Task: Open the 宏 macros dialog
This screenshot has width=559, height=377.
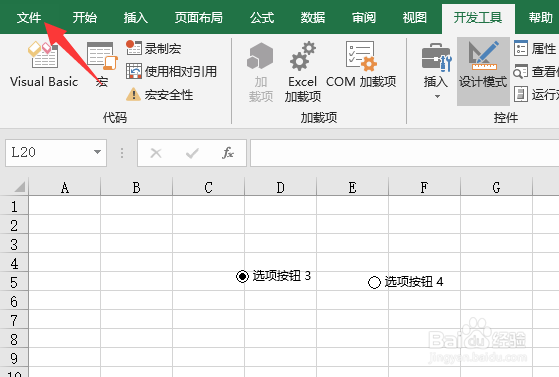Action: point(102,64)
